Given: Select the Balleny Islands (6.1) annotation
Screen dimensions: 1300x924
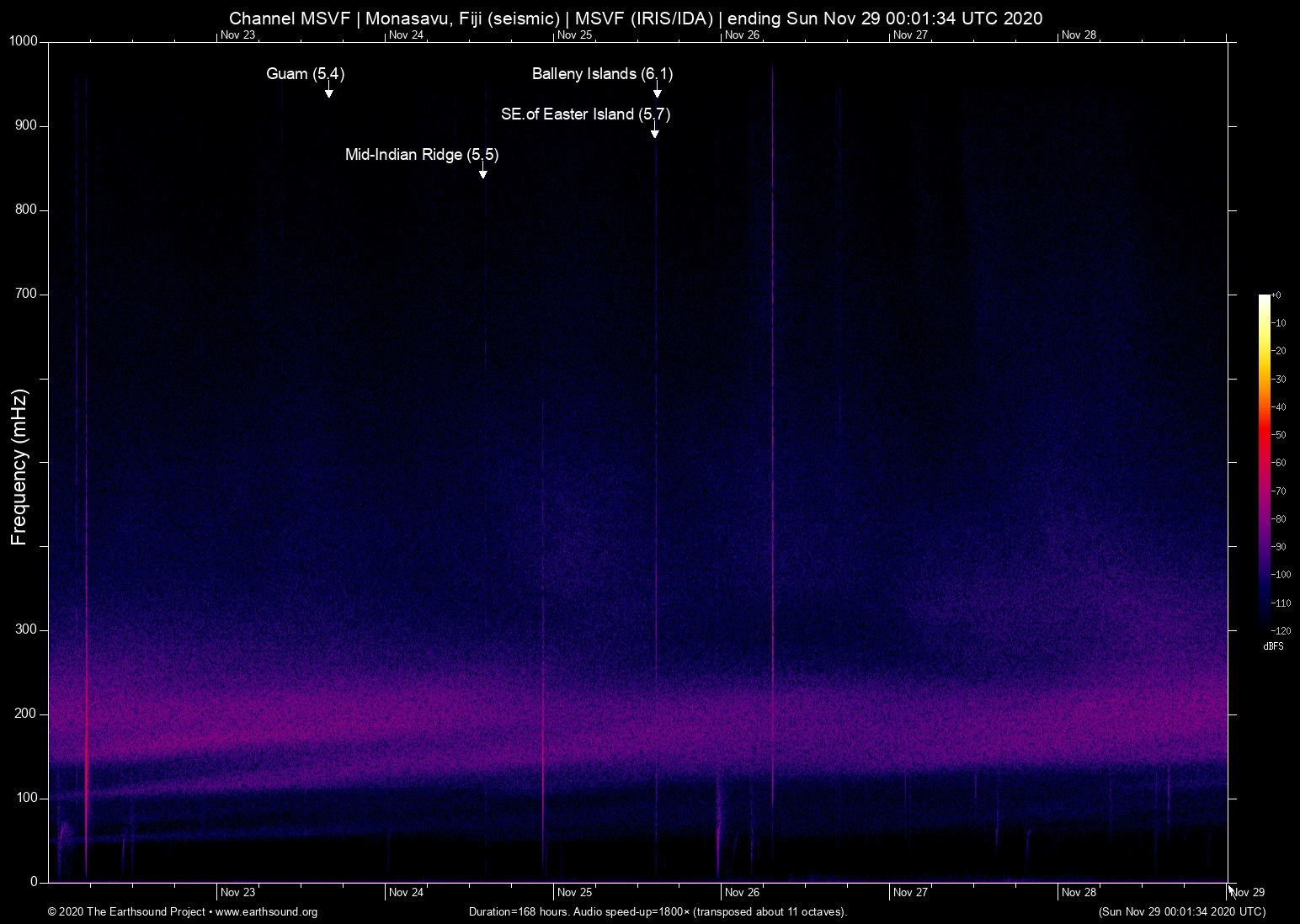Looking at the screenshot, I should point(602,74).
